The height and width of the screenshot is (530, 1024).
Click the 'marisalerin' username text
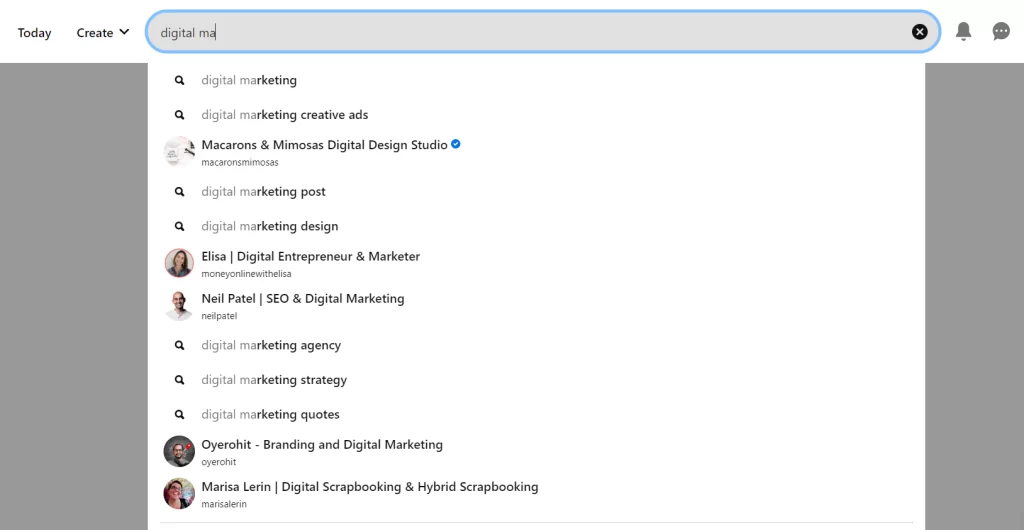(224, 505)
